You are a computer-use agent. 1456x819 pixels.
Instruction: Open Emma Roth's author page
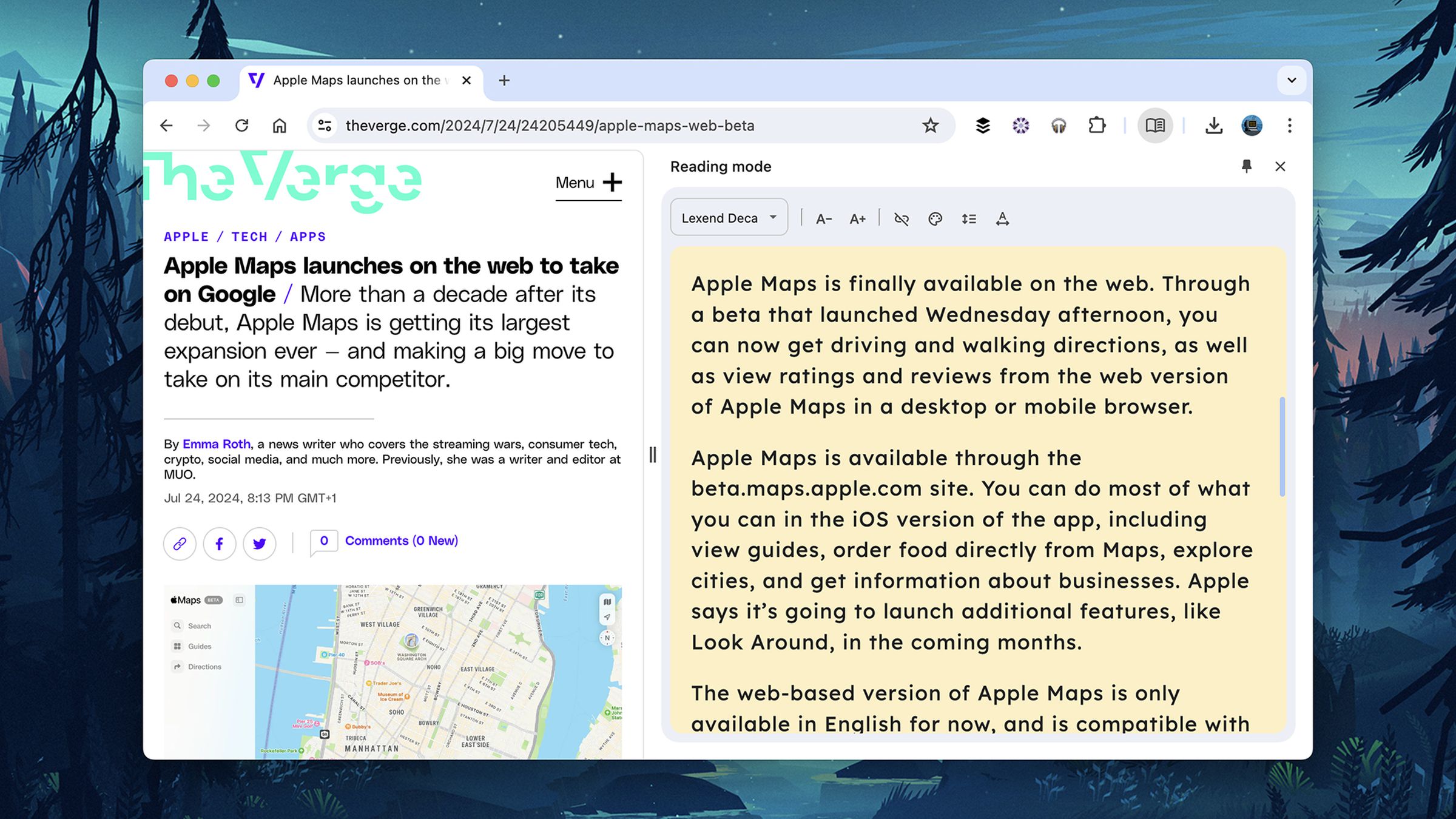point(216,443)
